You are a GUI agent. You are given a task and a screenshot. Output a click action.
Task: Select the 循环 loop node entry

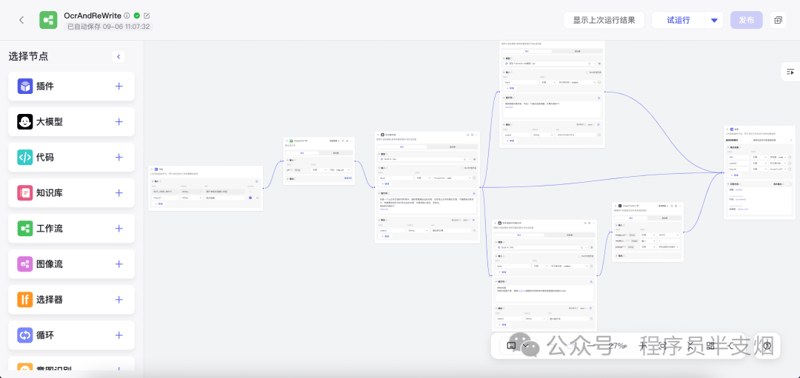pos(71,335)
